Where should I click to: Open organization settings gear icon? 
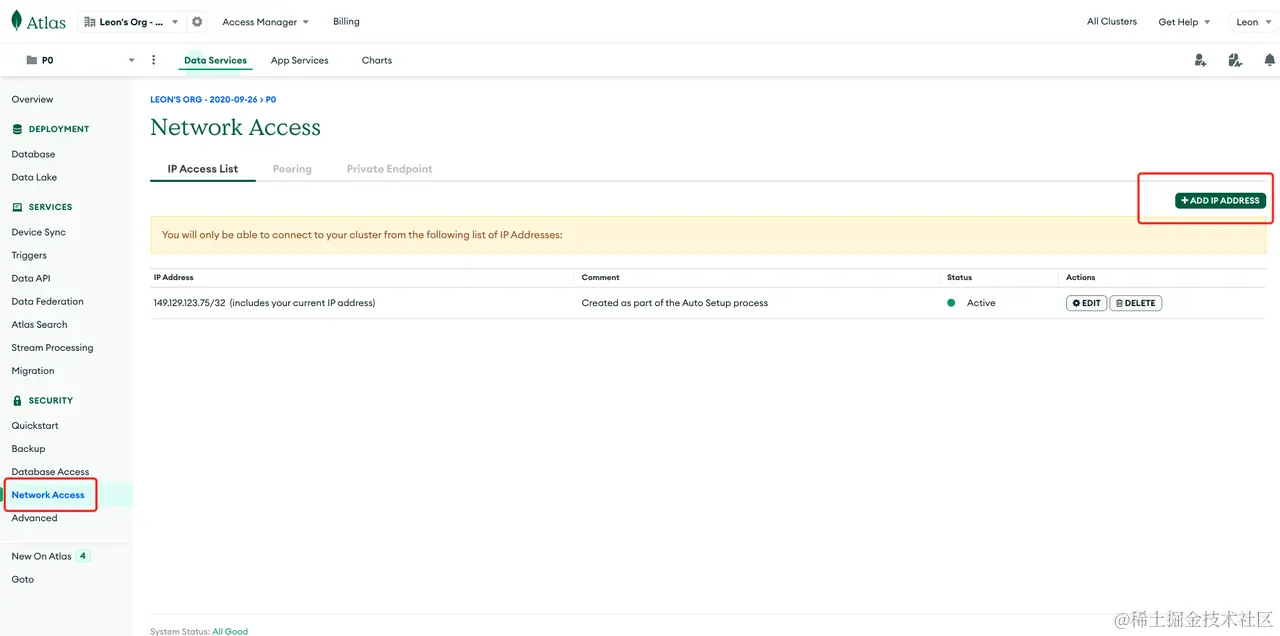click(197, 22)
